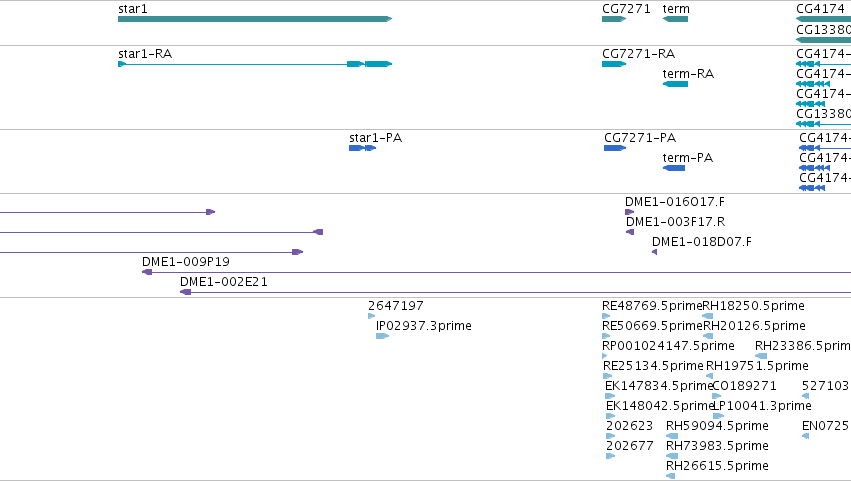Select the teal star1 gene bar
Image resolution: width=851 pixels, height=481 pixels.
pyautogui.click(x=255, y=19)
